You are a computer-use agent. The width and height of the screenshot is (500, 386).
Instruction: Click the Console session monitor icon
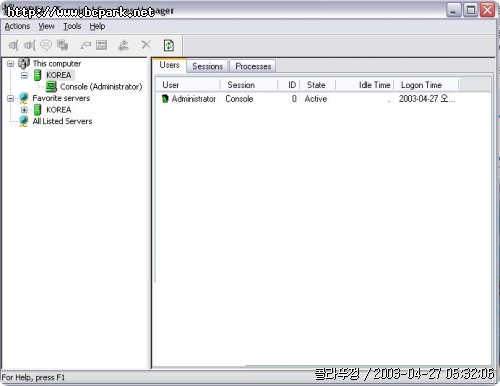tap(51, 87)
